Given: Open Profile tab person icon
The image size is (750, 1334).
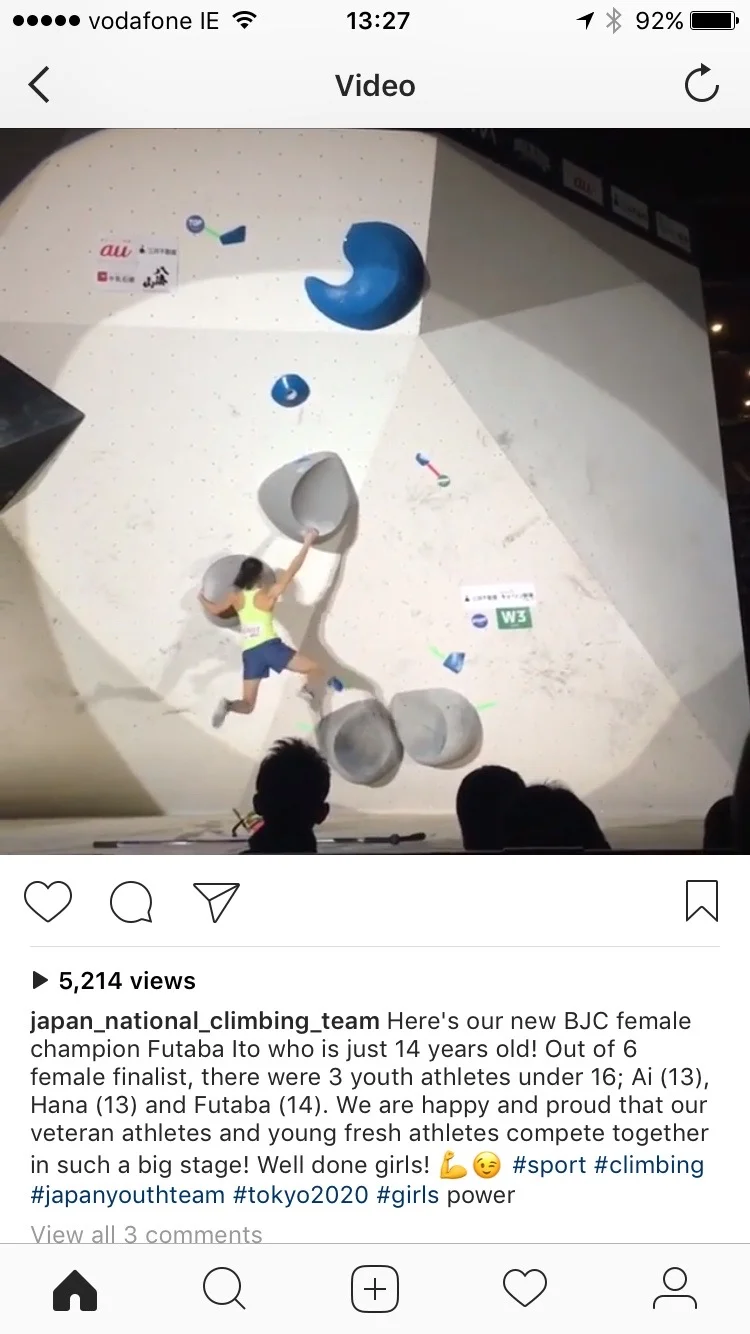Looking at the screenshot, I should pyautogui.click(x=675, y=1288).
